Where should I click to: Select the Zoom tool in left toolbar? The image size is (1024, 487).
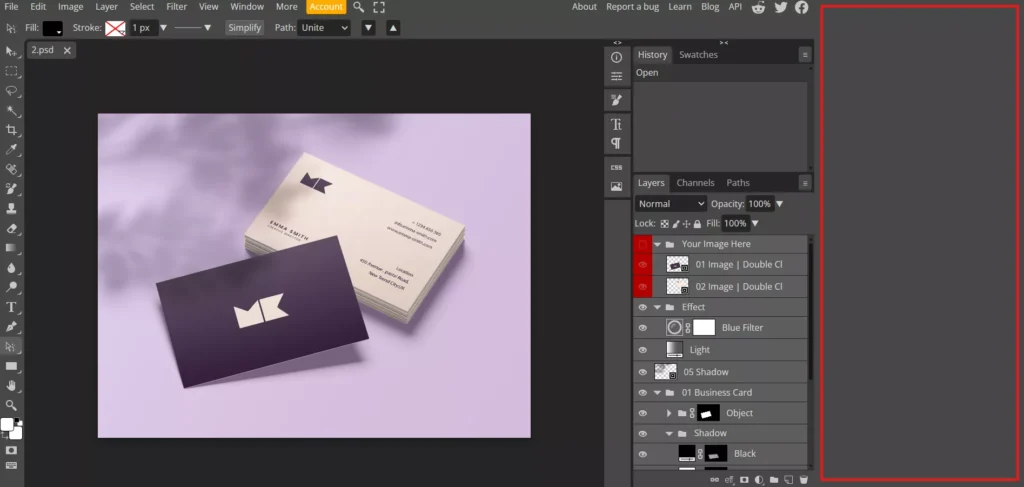pyautogui.click(x=11, y=405)
